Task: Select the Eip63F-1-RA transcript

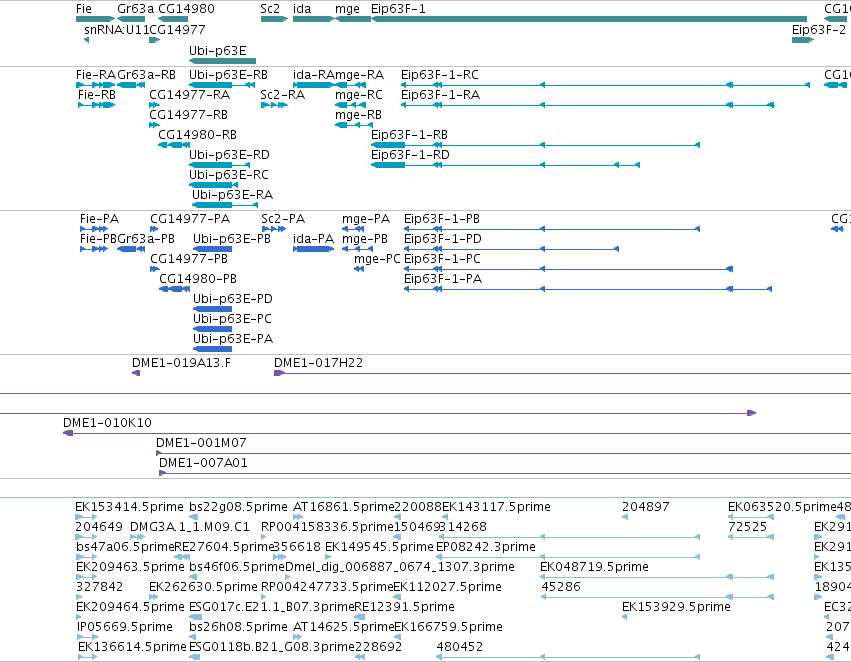Action: [588, 105]
